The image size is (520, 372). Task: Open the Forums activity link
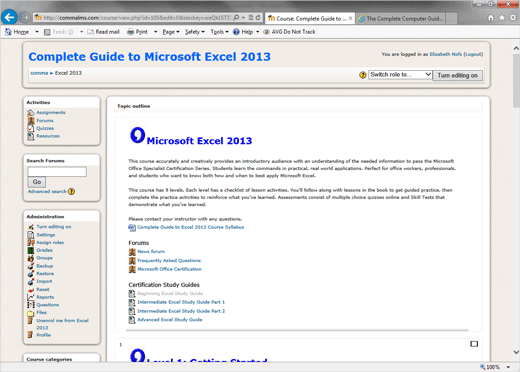[45, 121]
